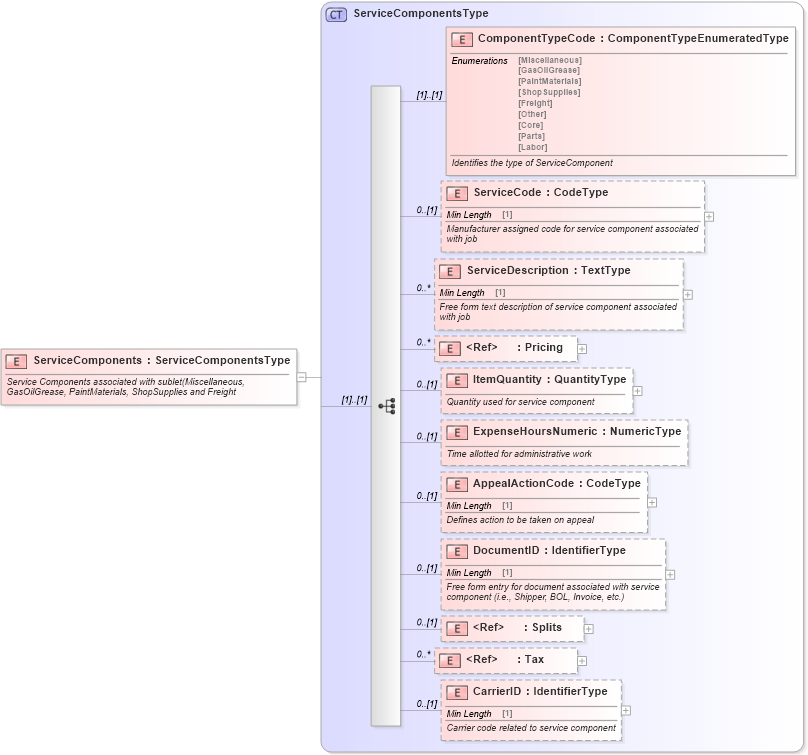Select the ExpenseHoursNumeric element icon

(456, 431)
